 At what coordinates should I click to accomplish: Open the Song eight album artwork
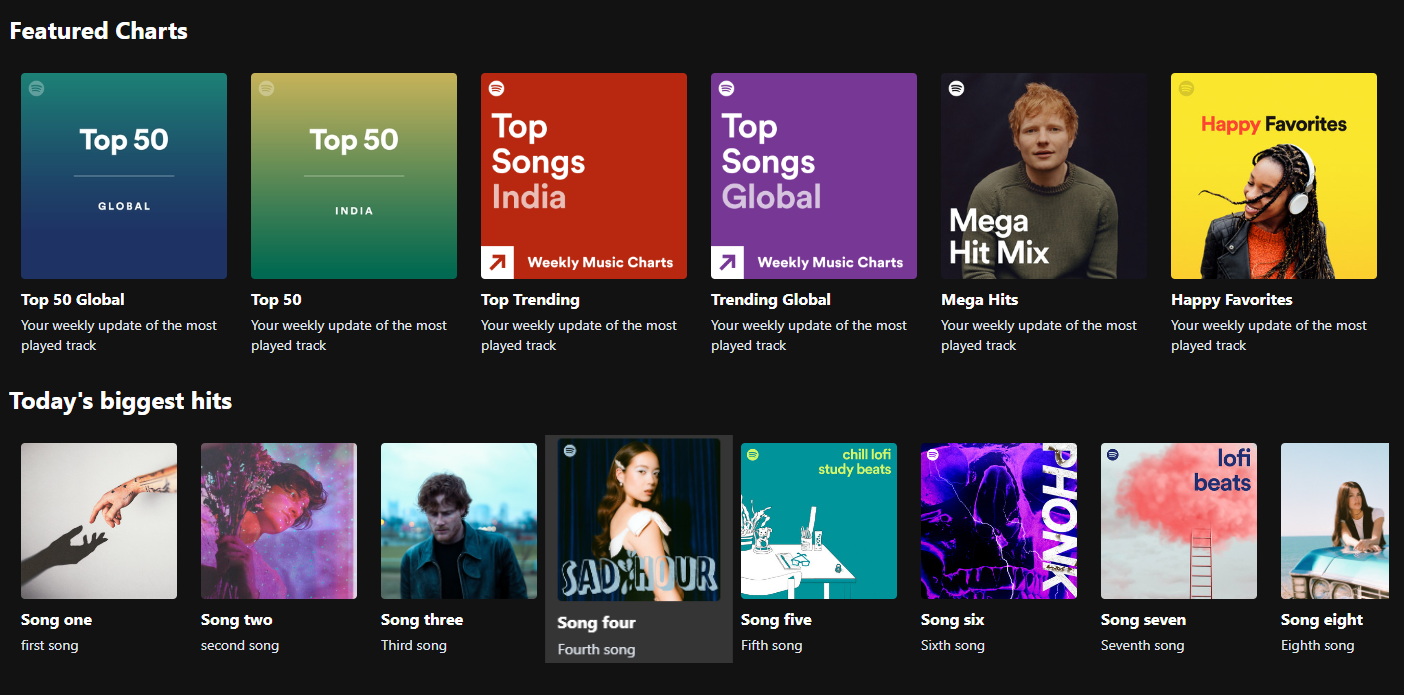click(x=1335, y=521)
